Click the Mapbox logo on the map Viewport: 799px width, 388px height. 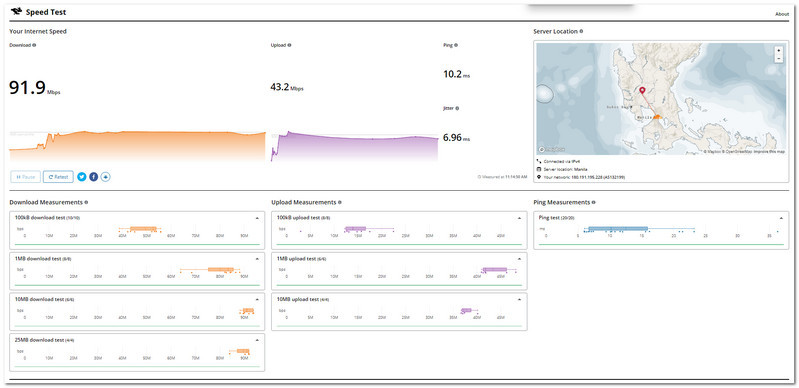(552, 149)
